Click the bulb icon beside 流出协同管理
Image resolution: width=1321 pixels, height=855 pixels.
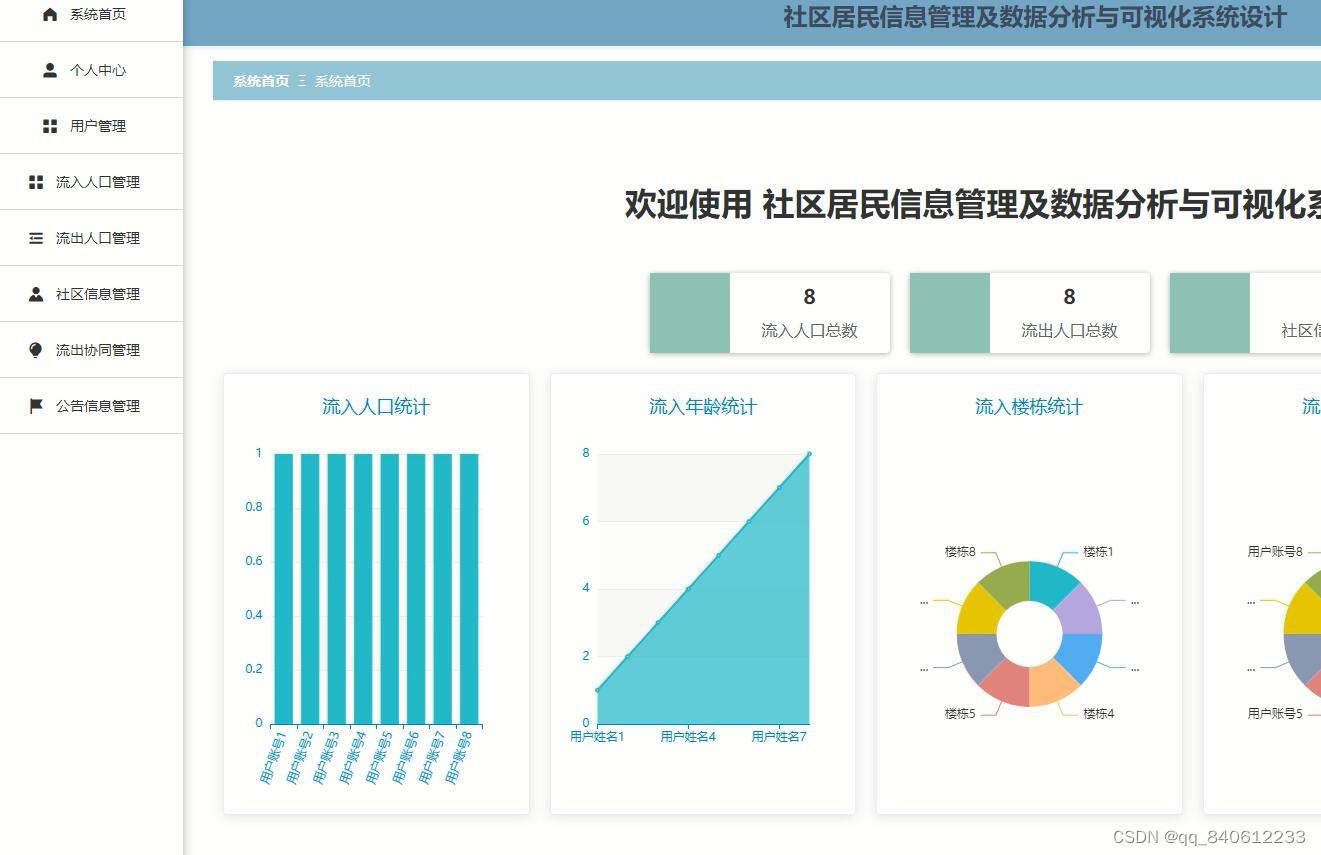(36, 350)
